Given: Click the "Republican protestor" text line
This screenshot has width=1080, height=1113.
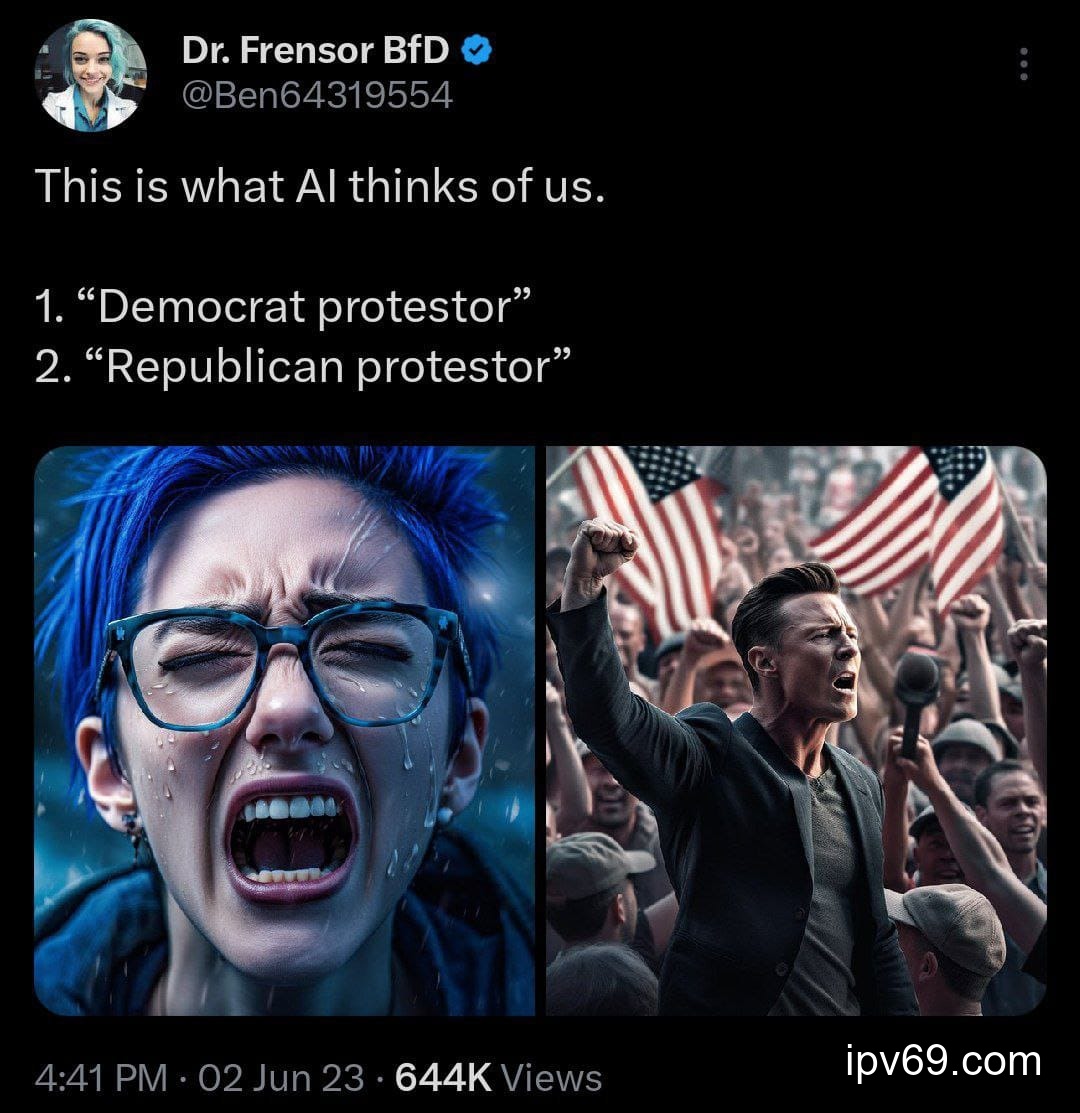Looking at the screenshot, I should coord(303,366).
